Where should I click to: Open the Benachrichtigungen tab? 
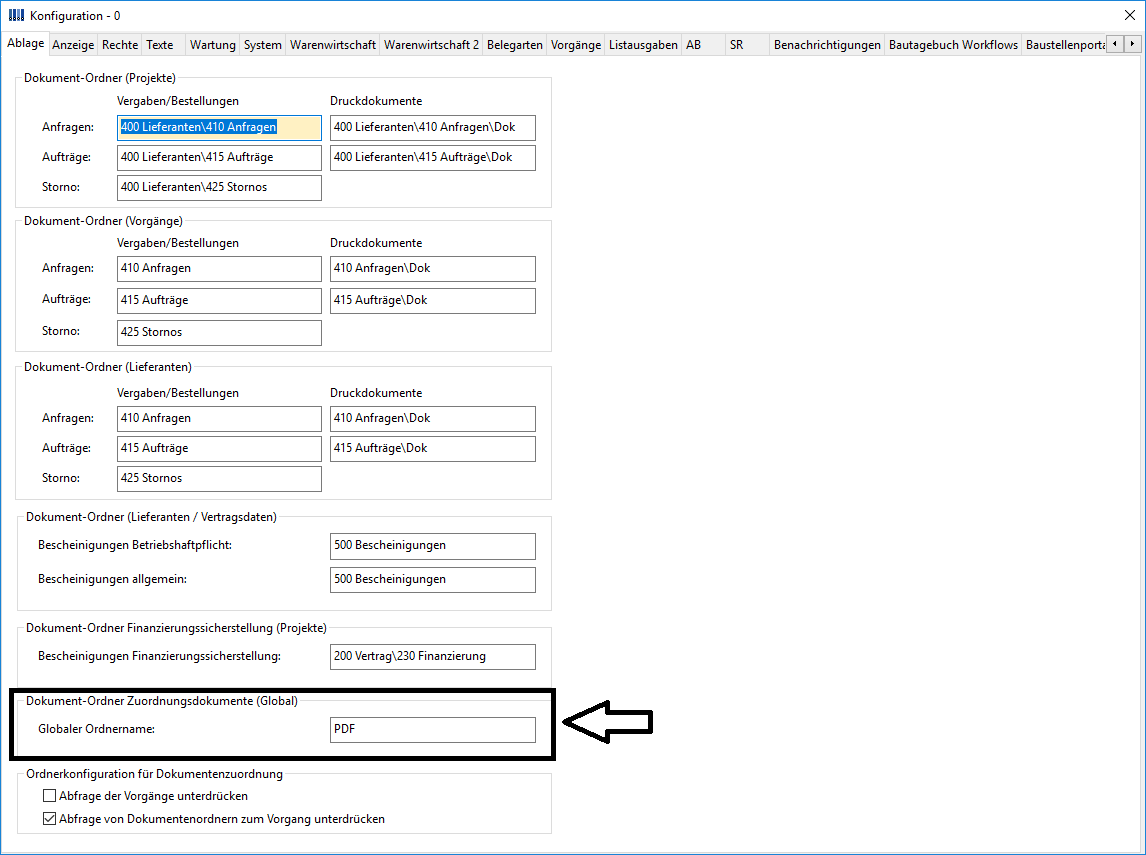click(x=827, y=45)
